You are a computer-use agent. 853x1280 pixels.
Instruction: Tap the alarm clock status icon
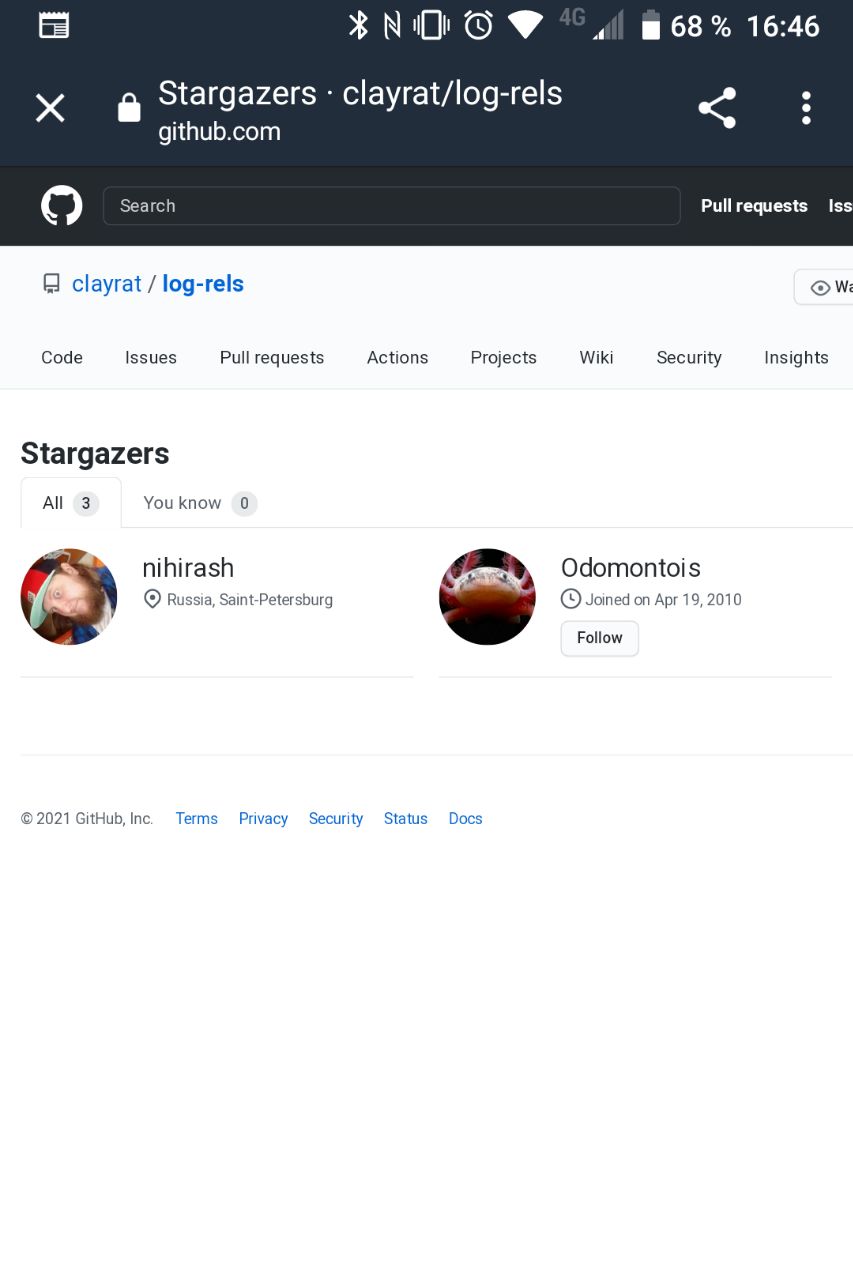(x=479, y=25)
